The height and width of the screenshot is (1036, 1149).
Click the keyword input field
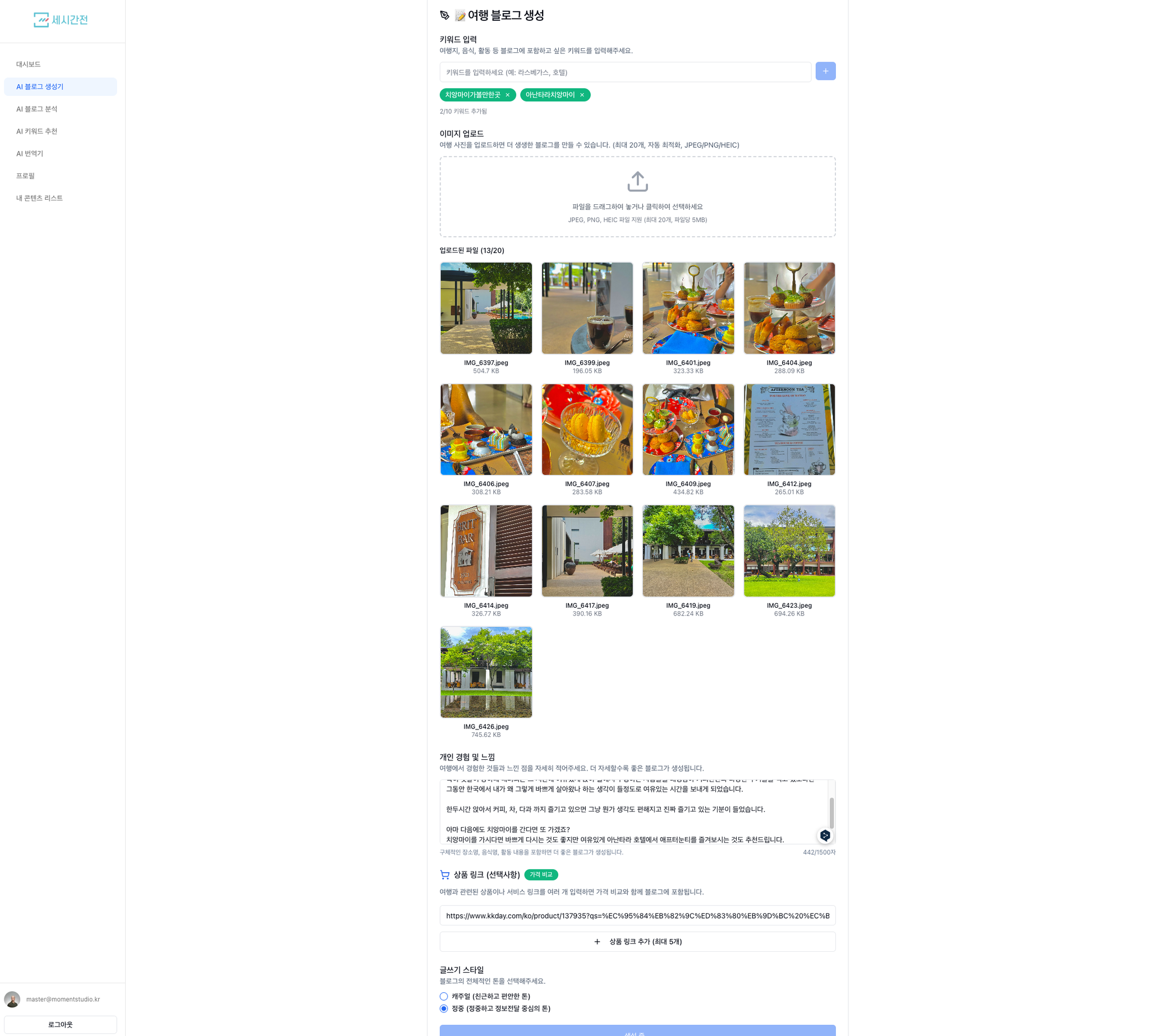626,72
